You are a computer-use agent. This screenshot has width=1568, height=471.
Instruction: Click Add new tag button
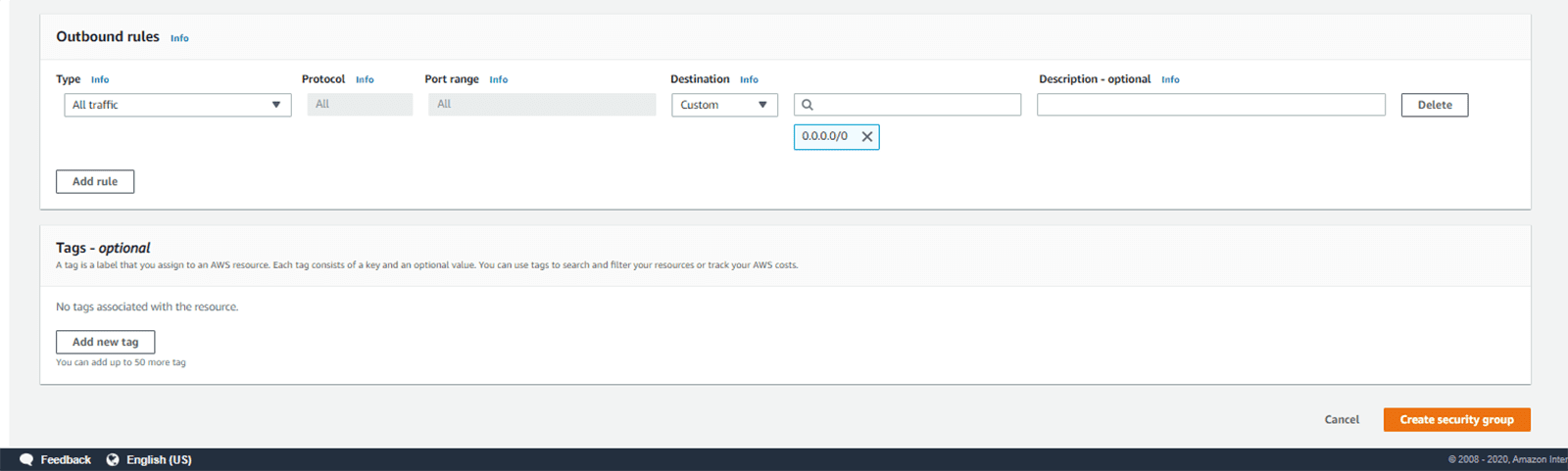point(106,342)
